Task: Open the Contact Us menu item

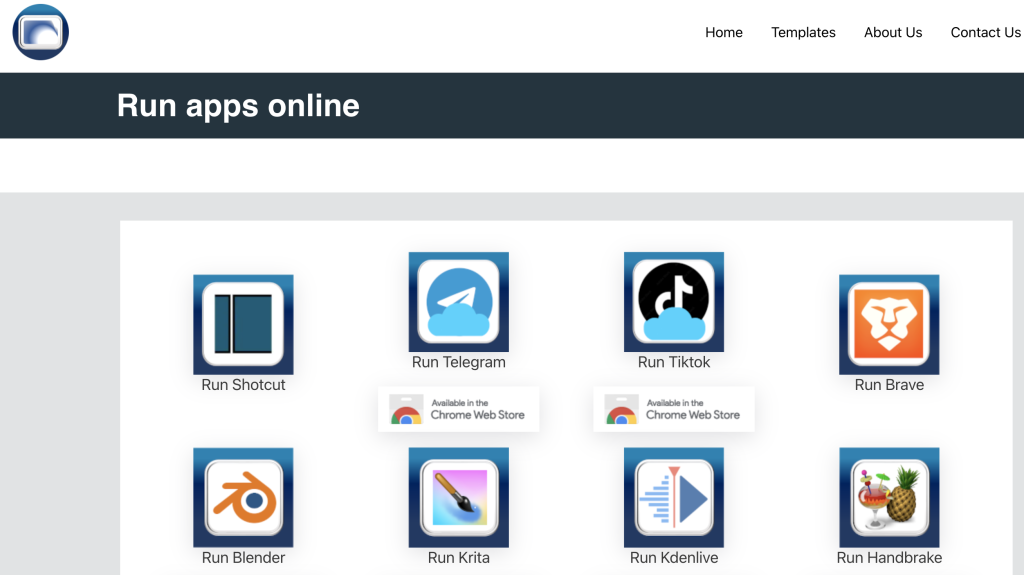Action: click(985, 33)
